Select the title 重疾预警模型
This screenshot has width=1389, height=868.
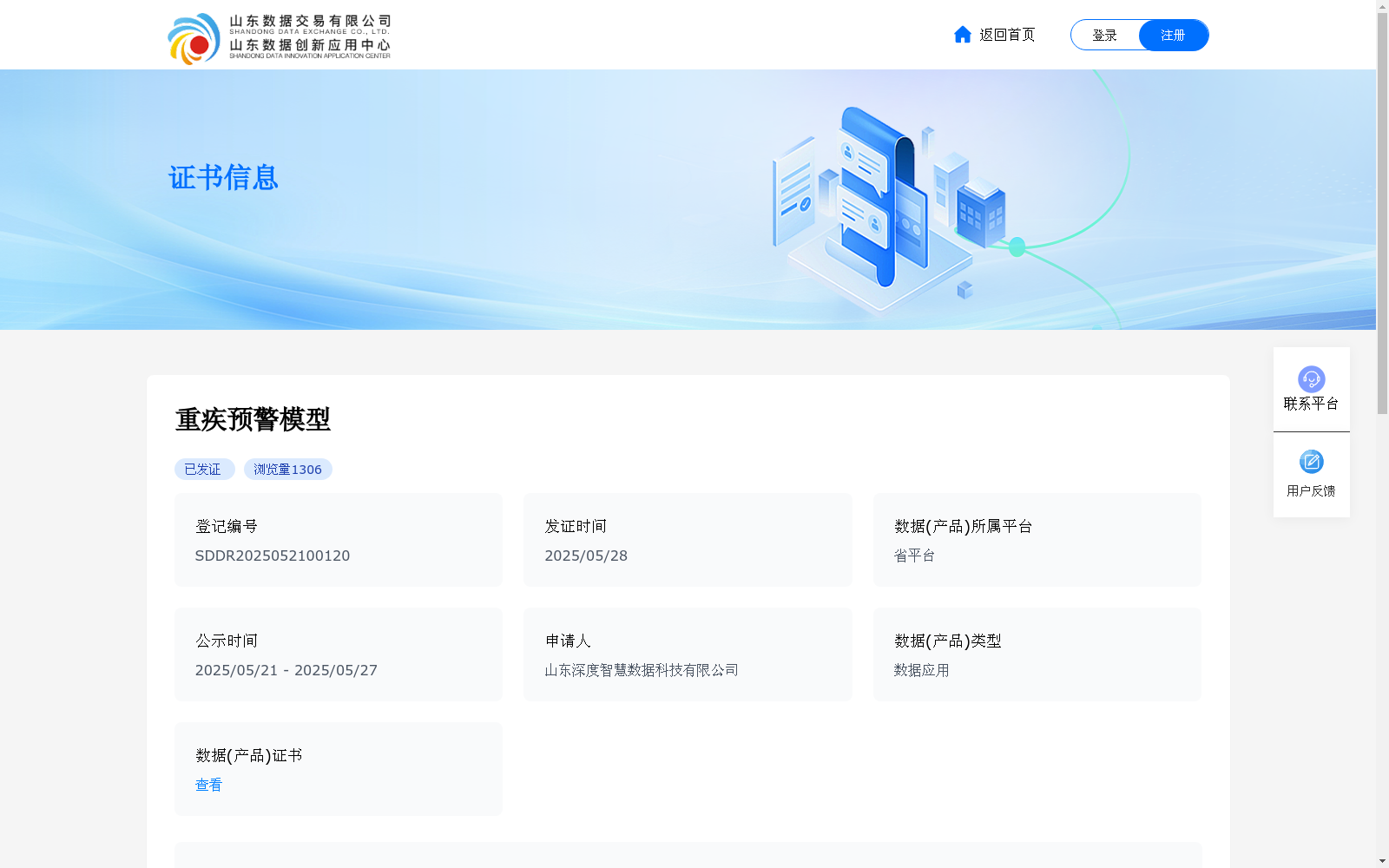(x=253, y=419)
